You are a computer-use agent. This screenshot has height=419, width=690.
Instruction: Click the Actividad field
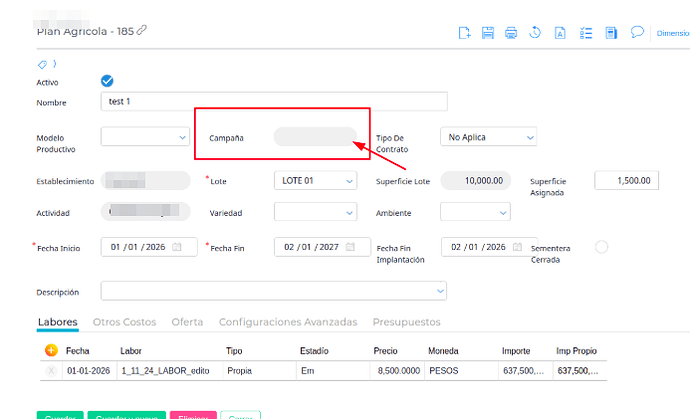145,212
